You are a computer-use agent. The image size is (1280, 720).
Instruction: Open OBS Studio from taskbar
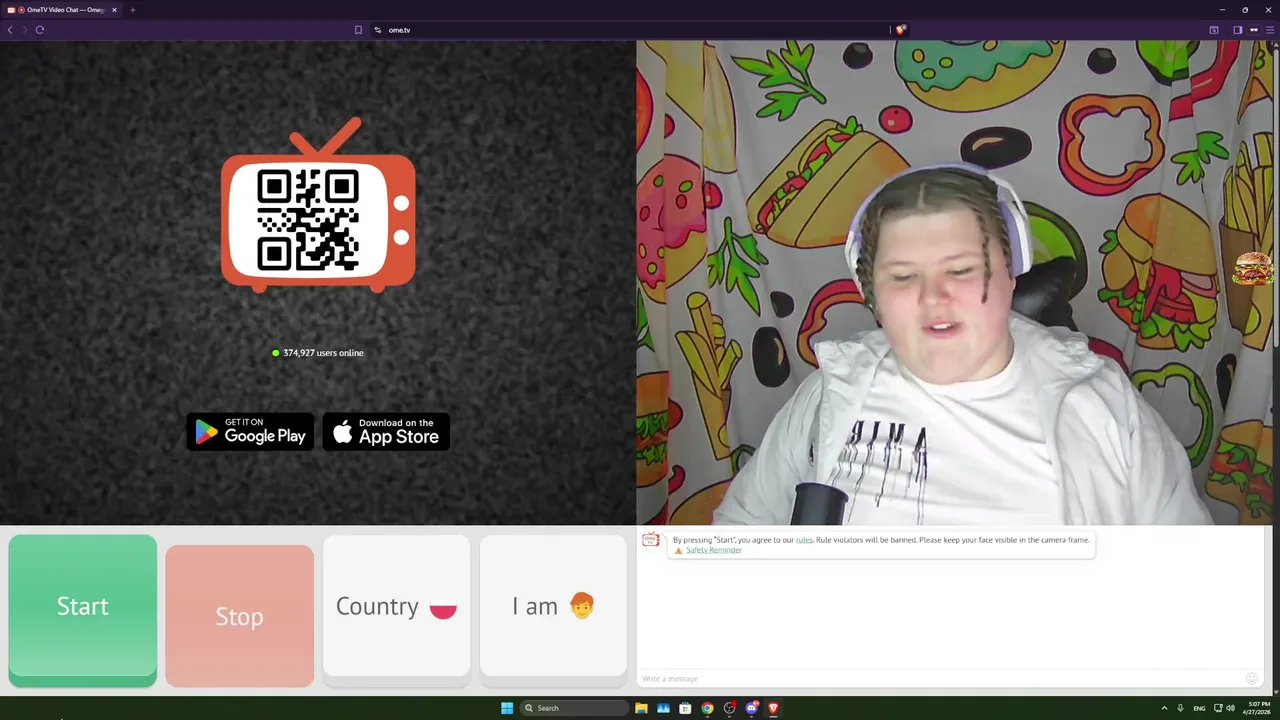pyautogui.click(x=729, y=708)
